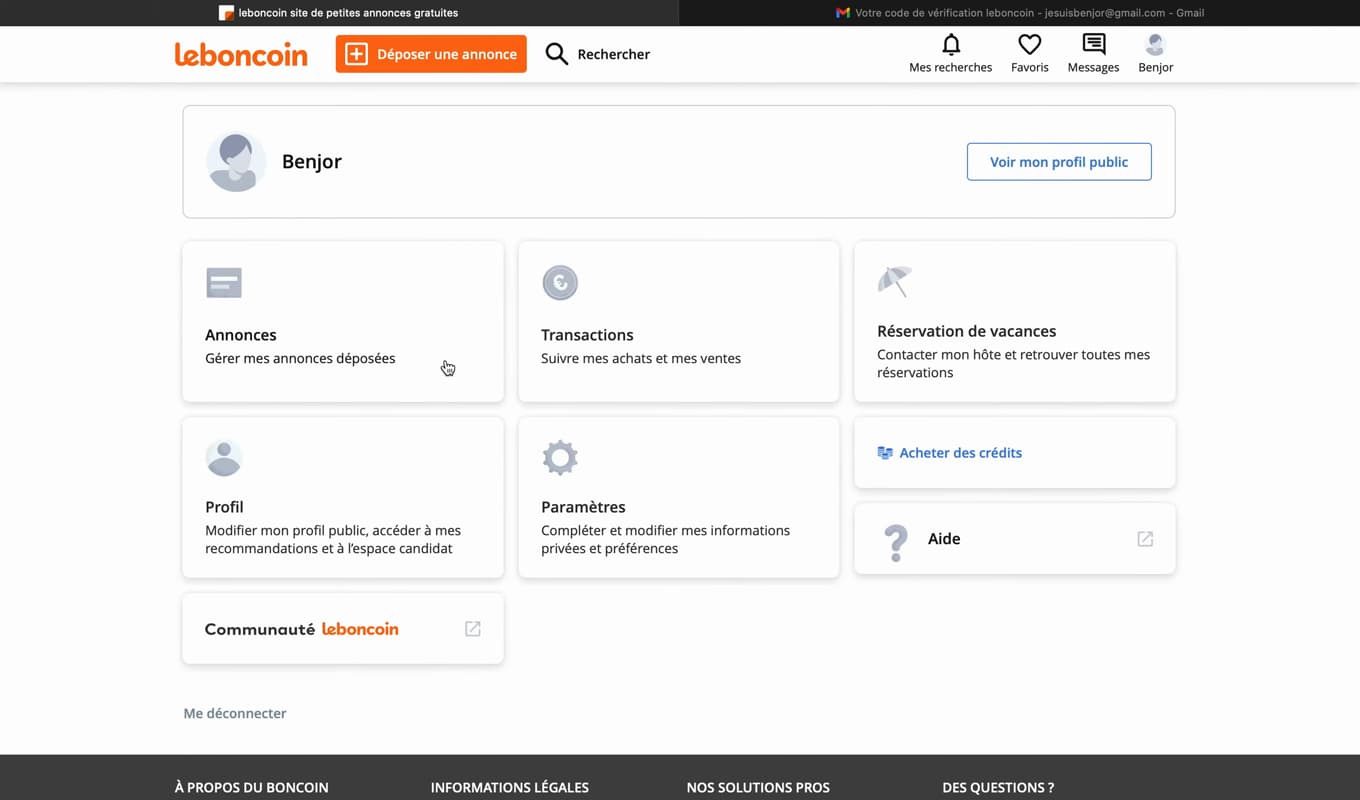This screenshot has width=1360, height=800.
Task: Open Favoris heart icon
Action: [x=1030, y=44]
